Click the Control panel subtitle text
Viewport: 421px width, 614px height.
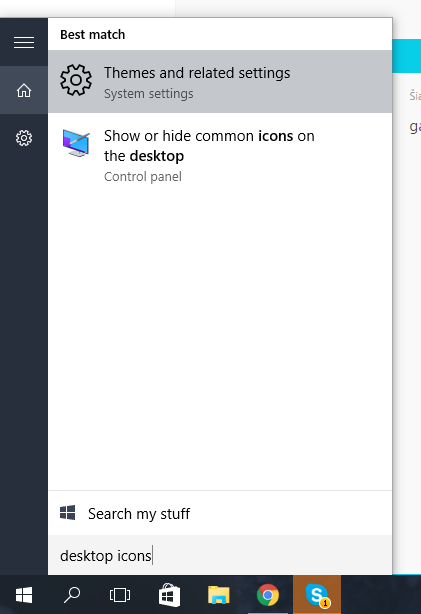143,177
